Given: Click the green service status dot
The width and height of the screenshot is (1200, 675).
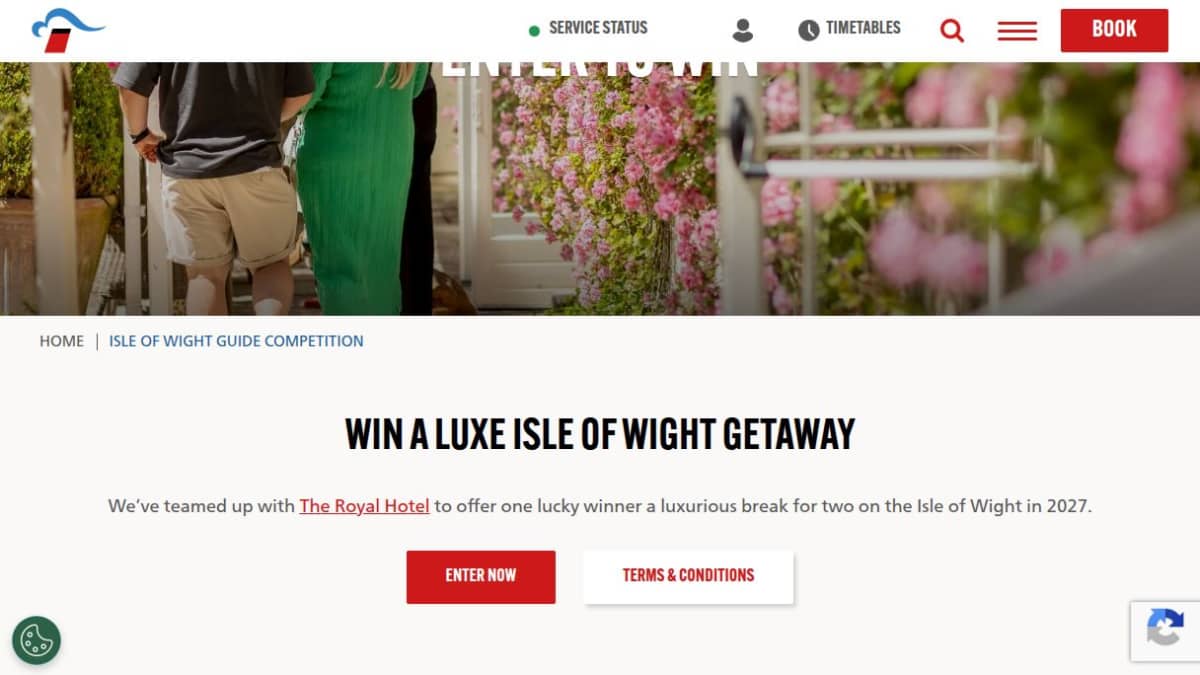Looking at the screenshot, I should (534, 31).
